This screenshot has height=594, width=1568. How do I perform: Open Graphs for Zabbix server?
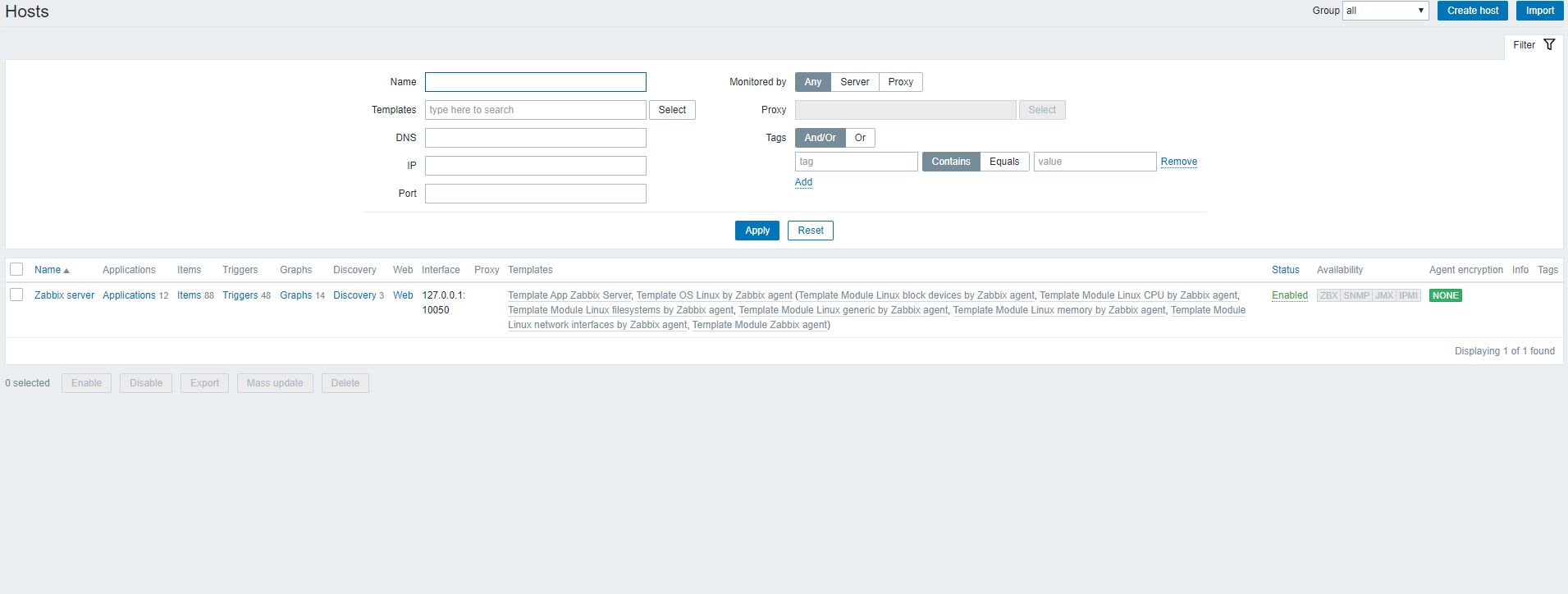(295, 295)
